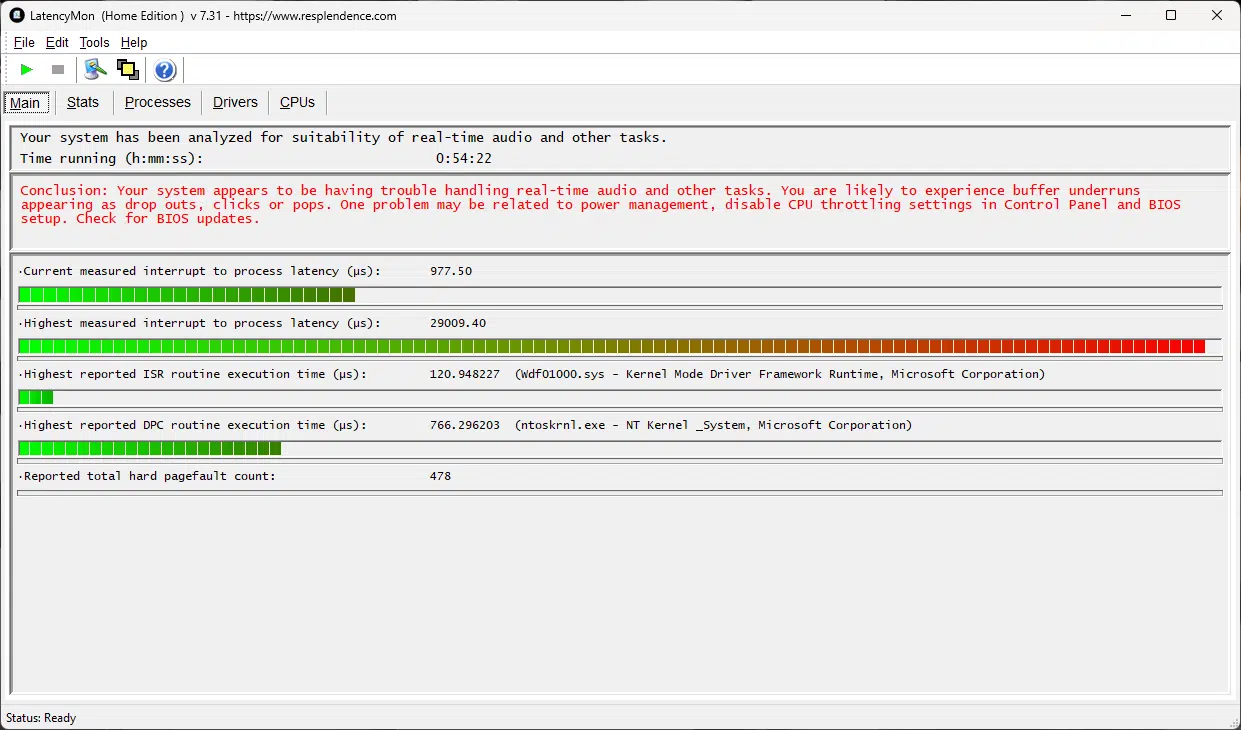The image size is (1241, 730).
Task: Click the highest interrupt to process latency bar
Action: (620, 346)
